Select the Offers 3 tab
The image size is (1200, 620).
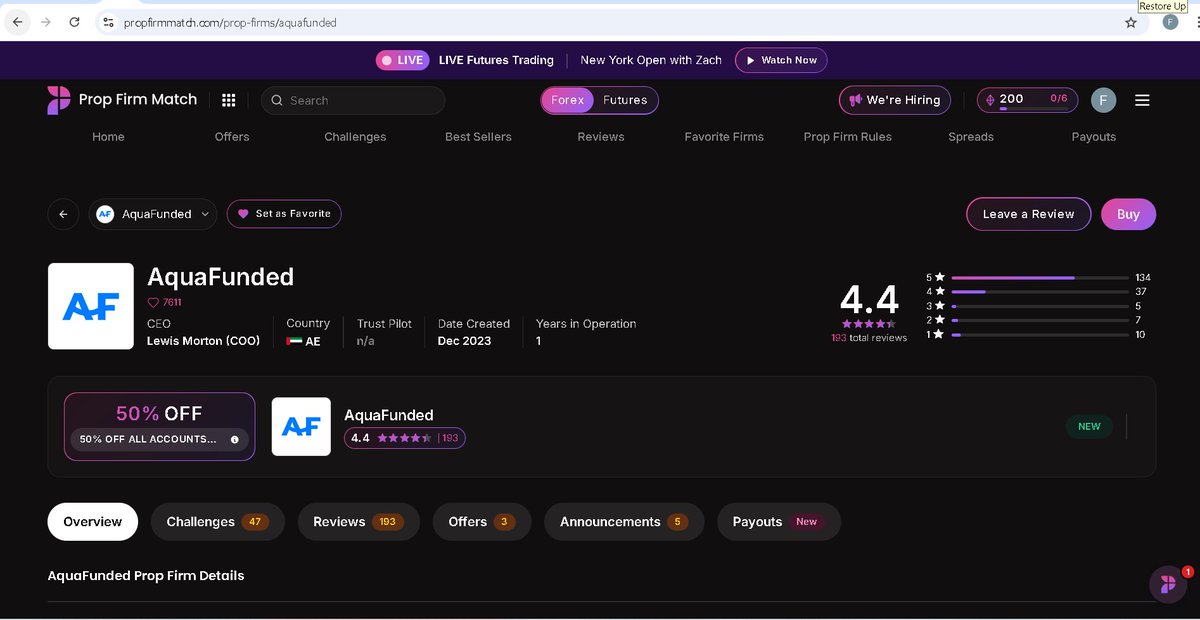coord(482,522)
